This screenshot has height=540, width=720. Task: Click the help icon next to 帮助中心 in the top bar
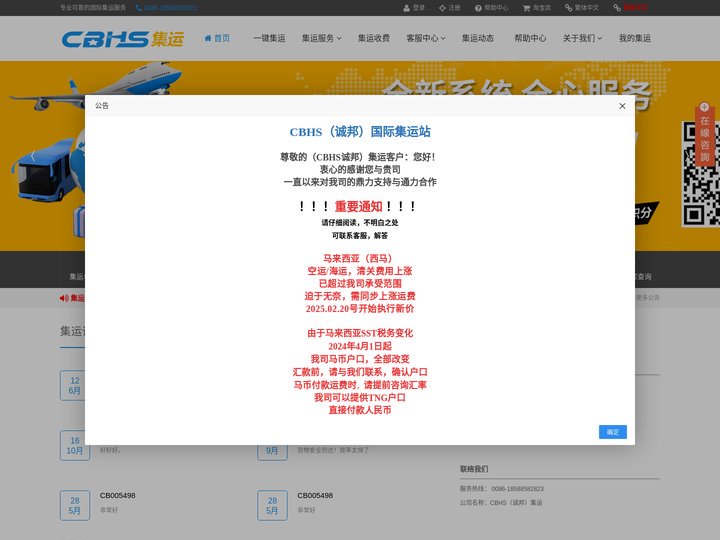[478, 8]
